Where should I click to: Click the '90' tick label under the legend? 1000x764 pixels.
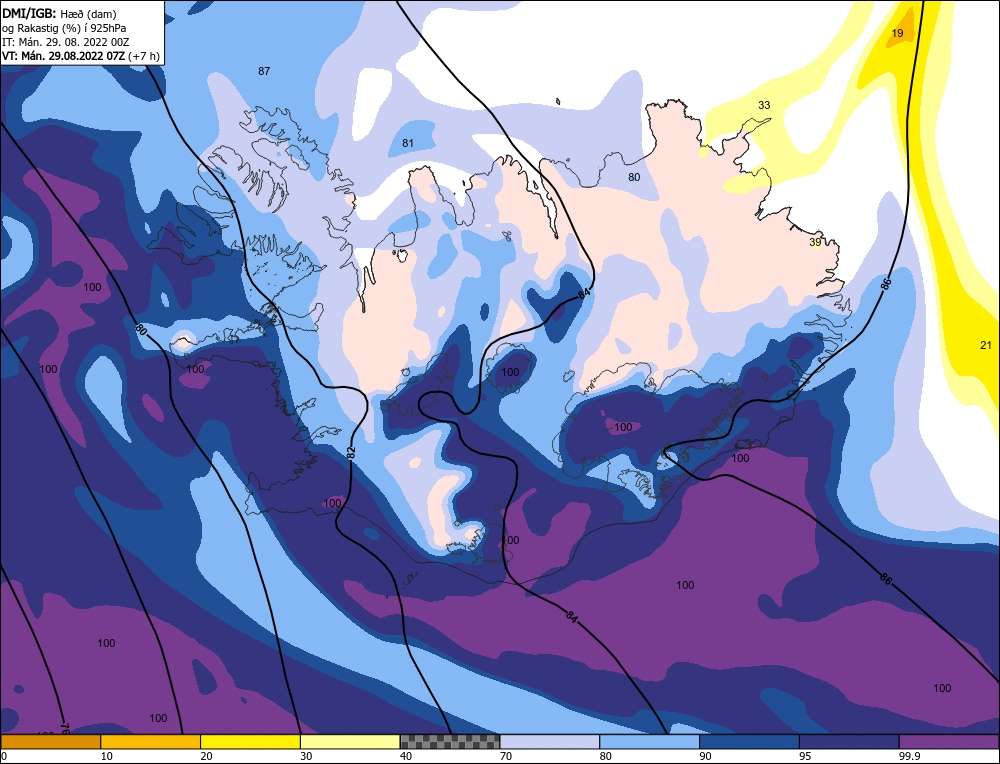coord(705,756)
